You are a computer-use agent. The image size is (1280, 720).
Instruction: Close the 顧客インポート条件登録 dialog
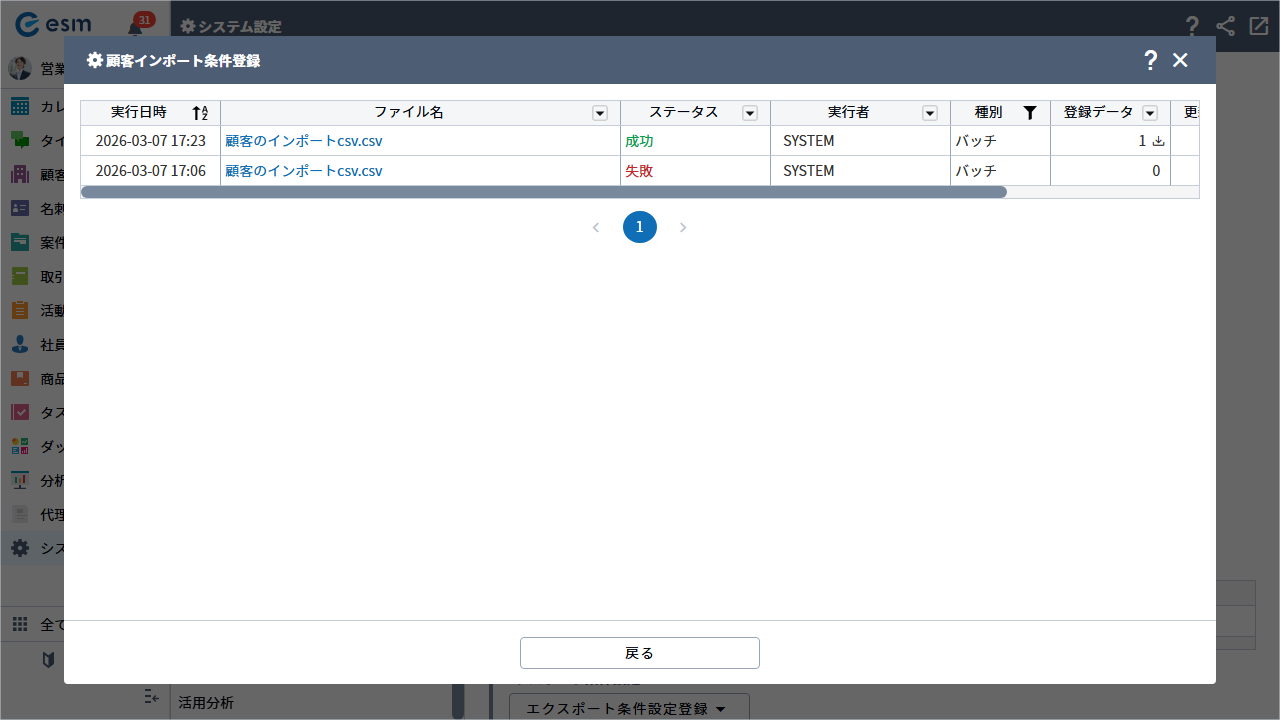tap(1180, 60)
